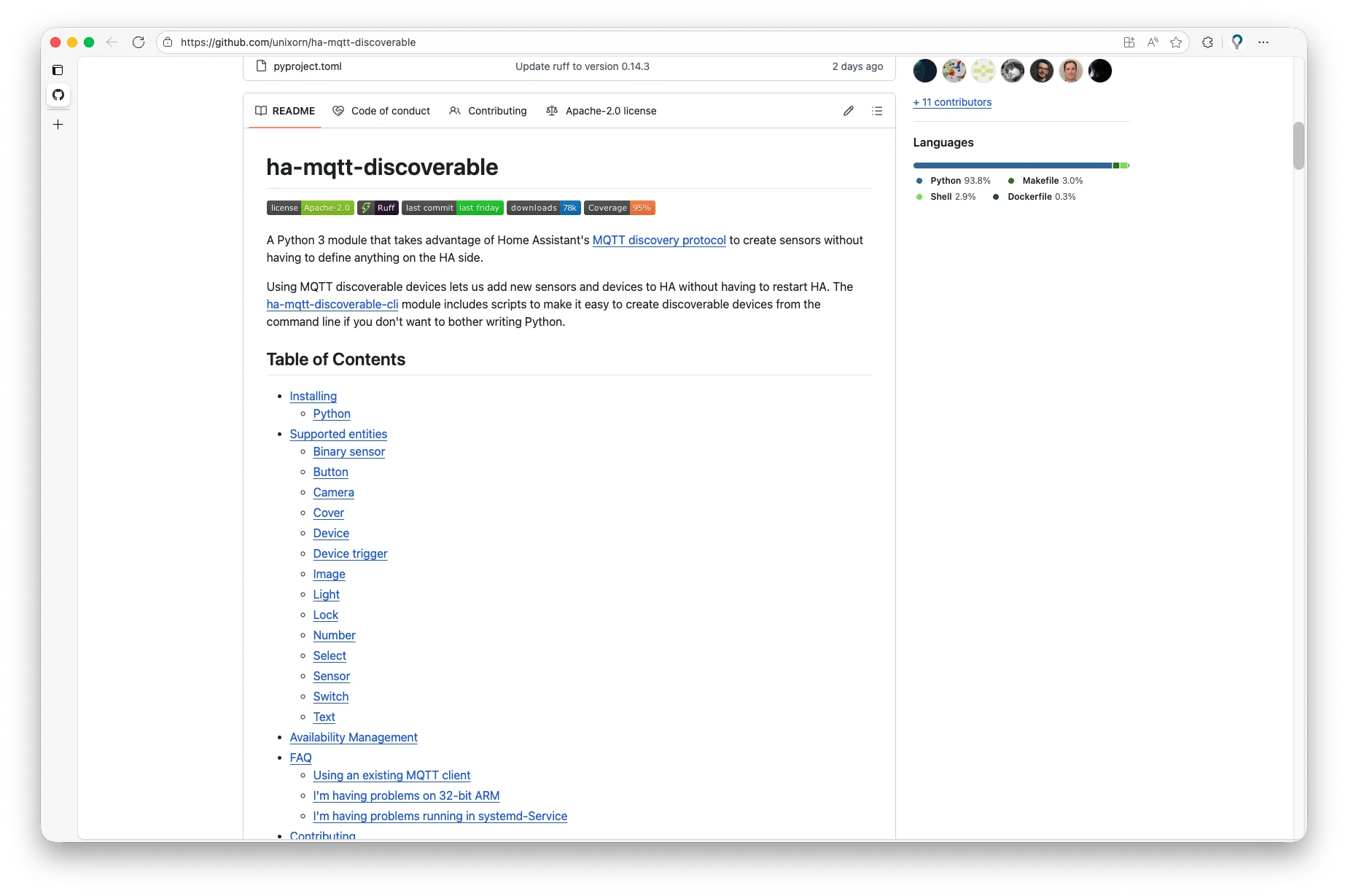Click the read aloud icon
The height and width of the screenshot is (896, 1348).
coord(1153,42)
